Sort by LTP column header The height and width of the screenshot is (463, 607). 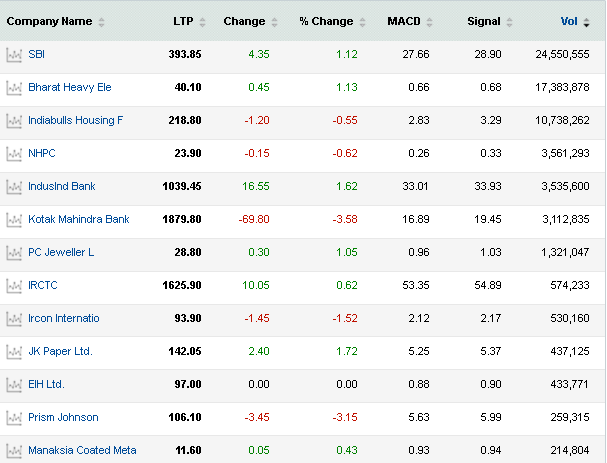point(182,21)
